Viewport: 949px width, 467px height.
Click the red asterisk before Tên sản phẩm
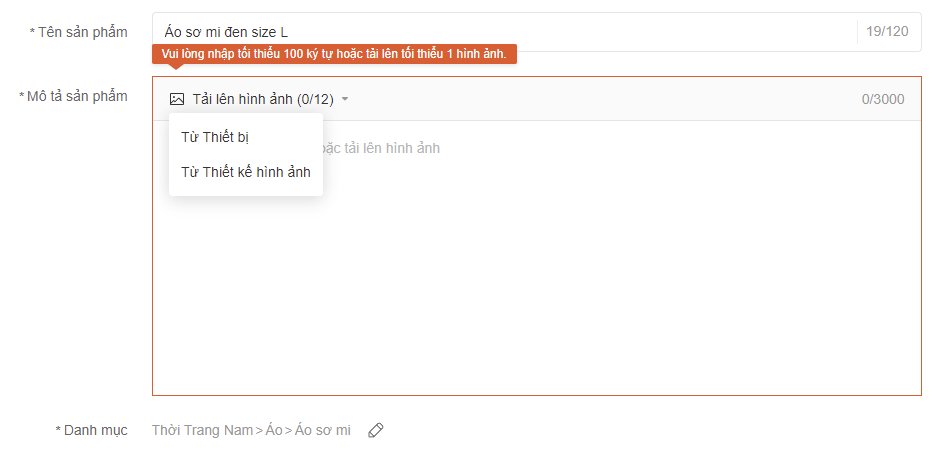pos(32,32)
